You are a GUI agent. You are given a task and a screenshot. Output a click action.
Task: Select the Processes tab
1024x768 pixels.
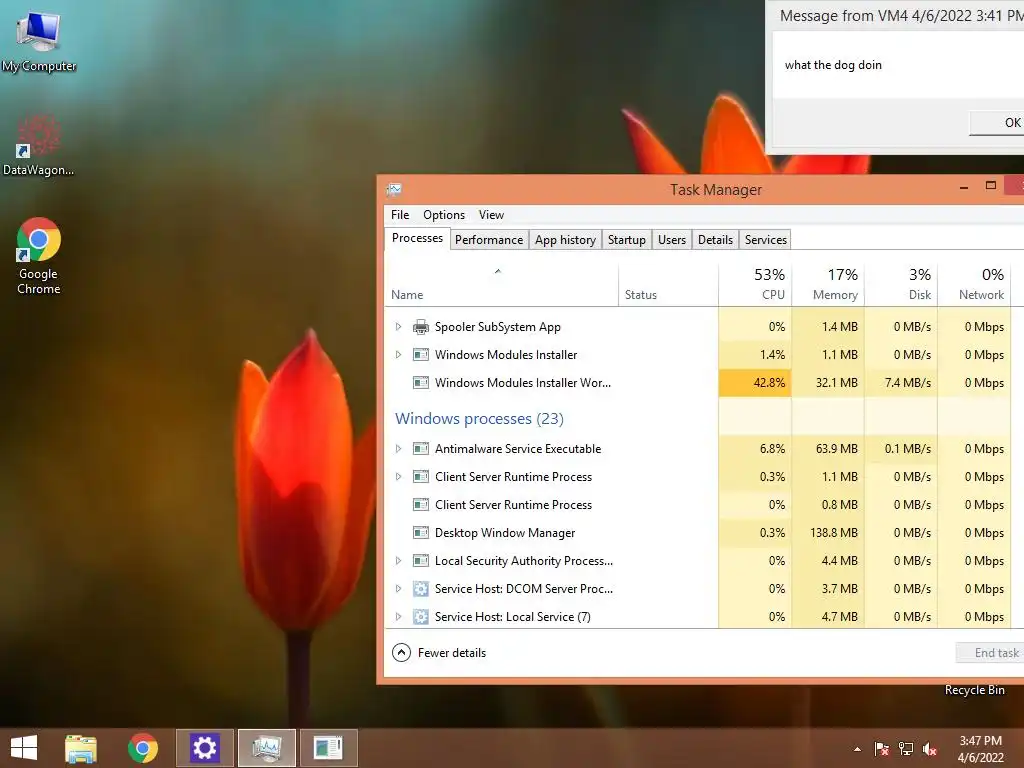click(417, 238)
